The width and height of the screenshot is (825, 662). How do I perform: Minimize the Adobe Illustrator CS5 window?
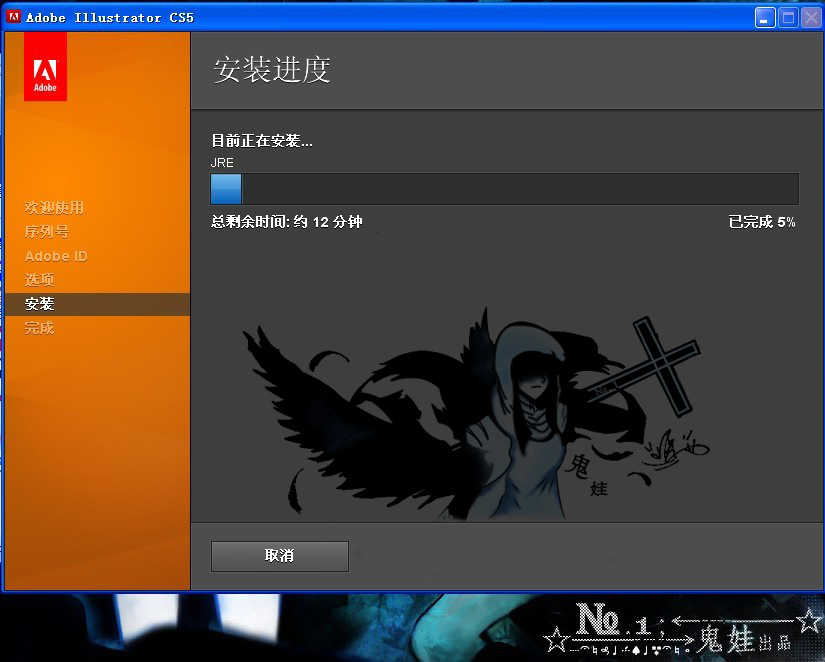click(764, 18)
